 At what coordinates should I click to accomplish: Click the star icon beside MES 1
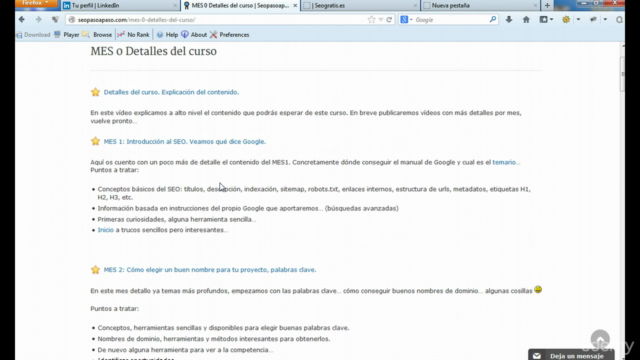pos(95,141)
